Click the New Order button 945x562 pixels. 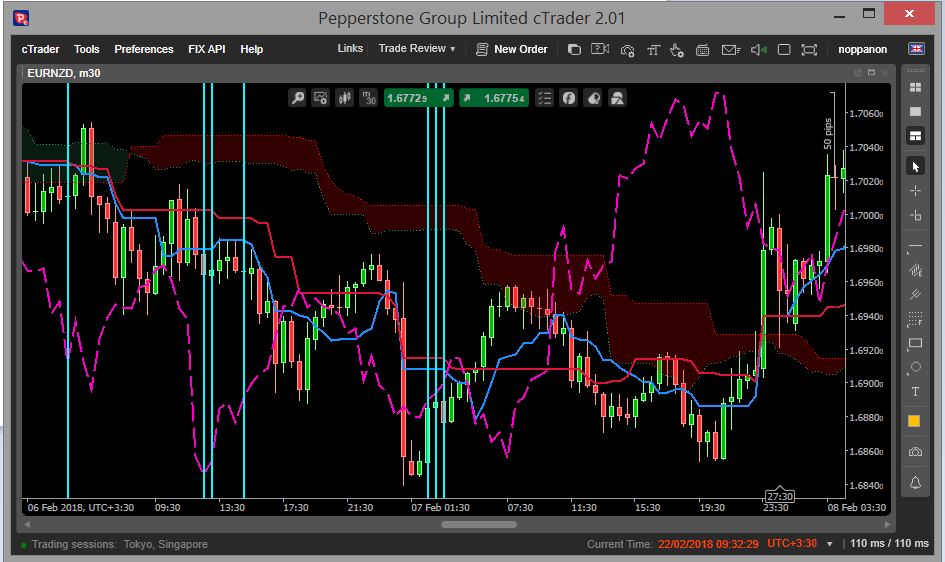(511, 49)
